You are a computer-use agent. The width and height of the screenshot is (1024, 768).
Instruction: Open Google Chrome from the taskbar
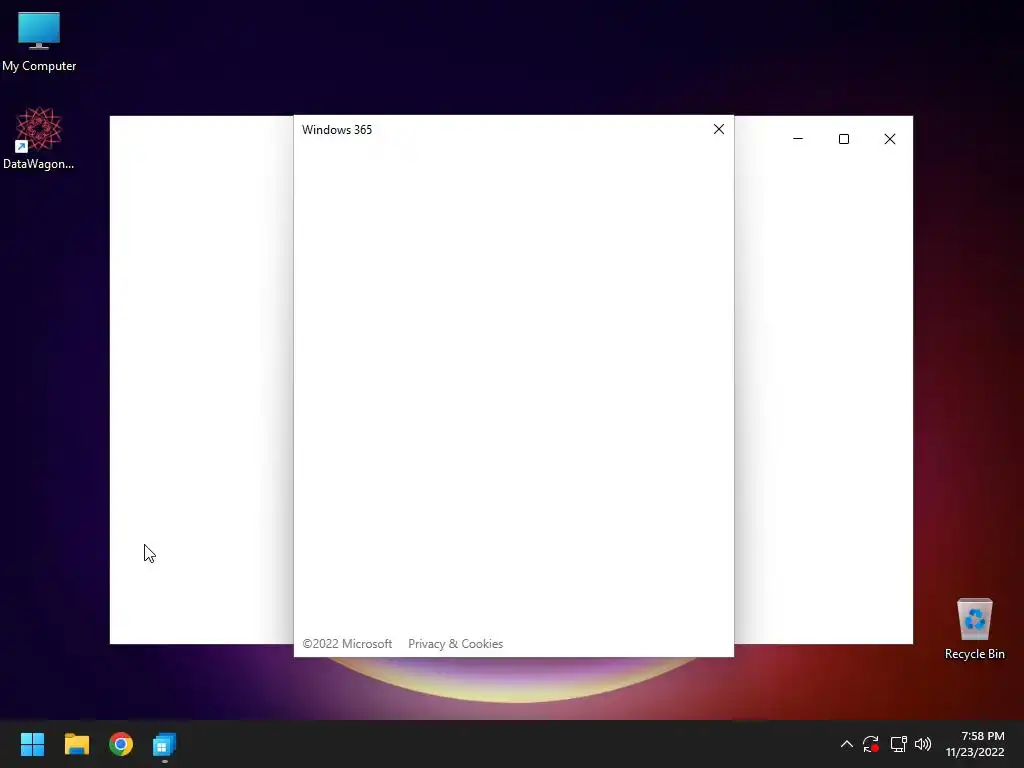121,744
